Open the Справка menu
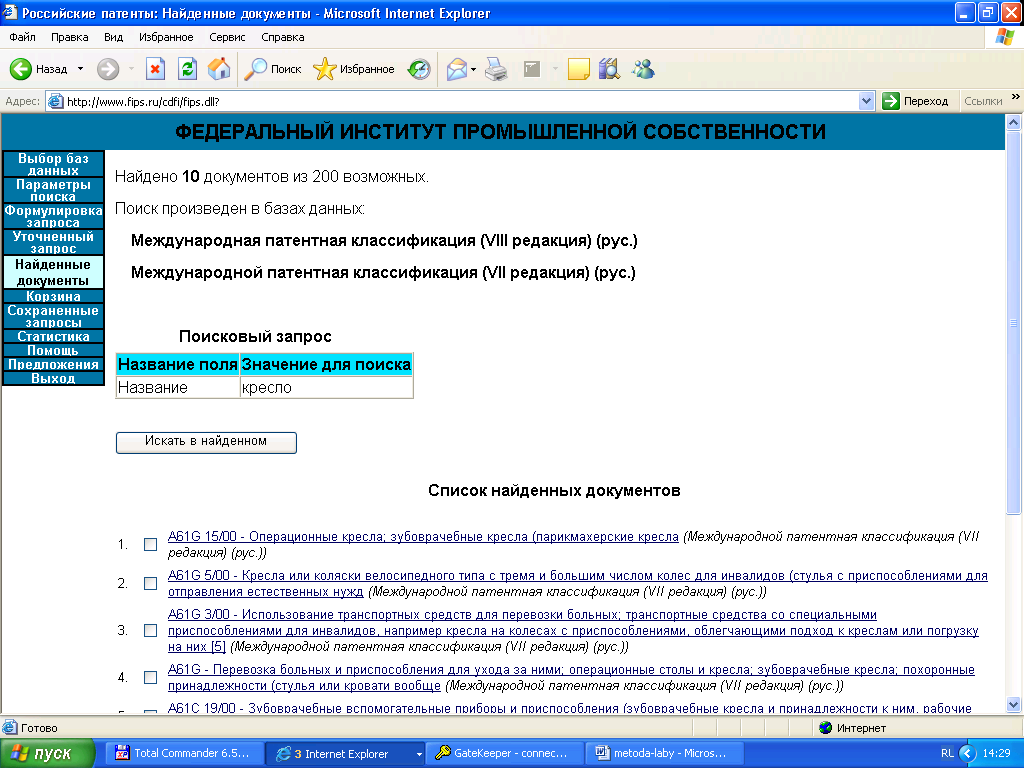This screenshot has height=768, width=1024. (283, 37)
